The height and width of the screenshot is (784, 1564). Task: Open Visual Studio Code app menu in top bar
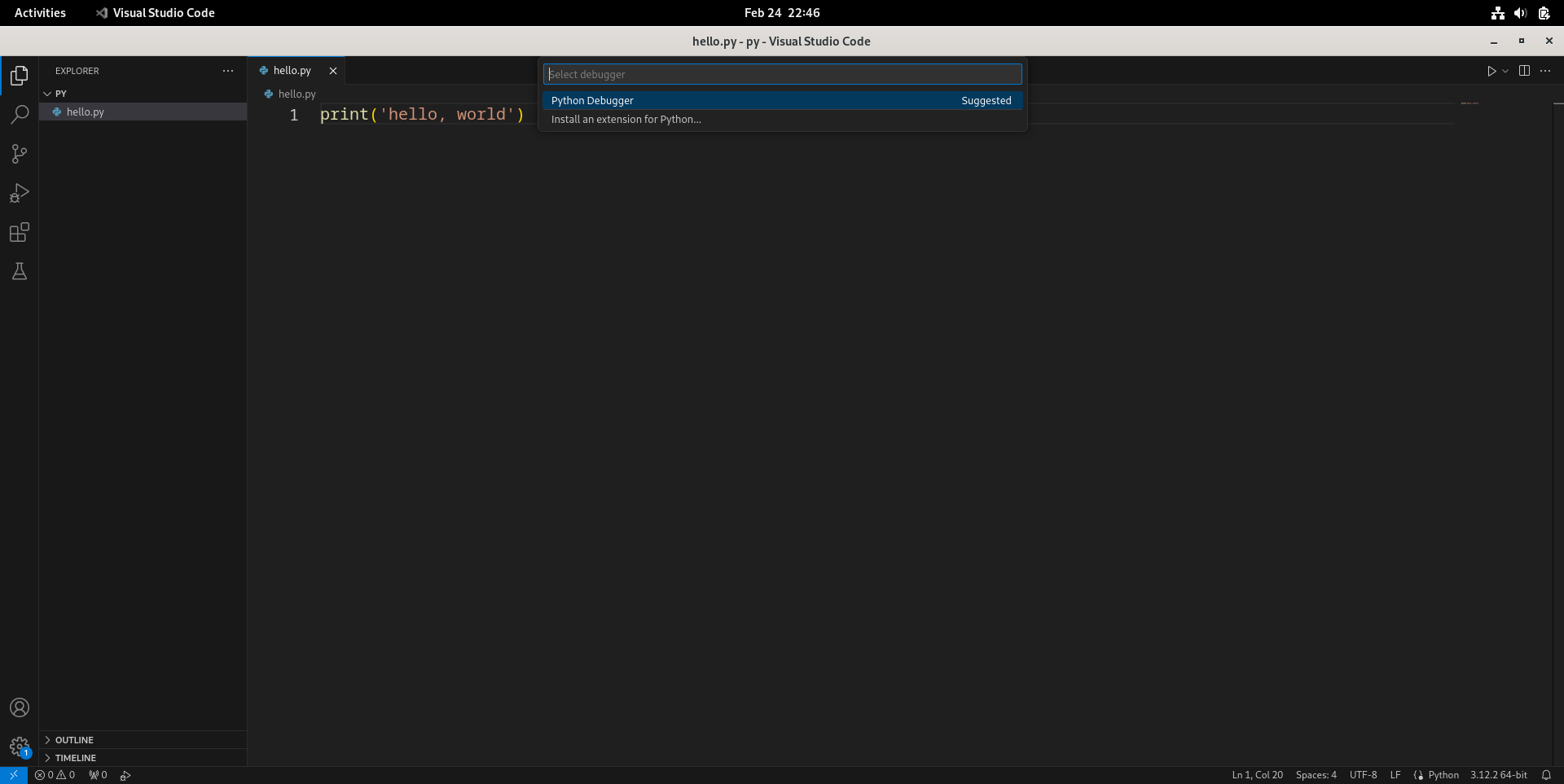coord(156,13)
